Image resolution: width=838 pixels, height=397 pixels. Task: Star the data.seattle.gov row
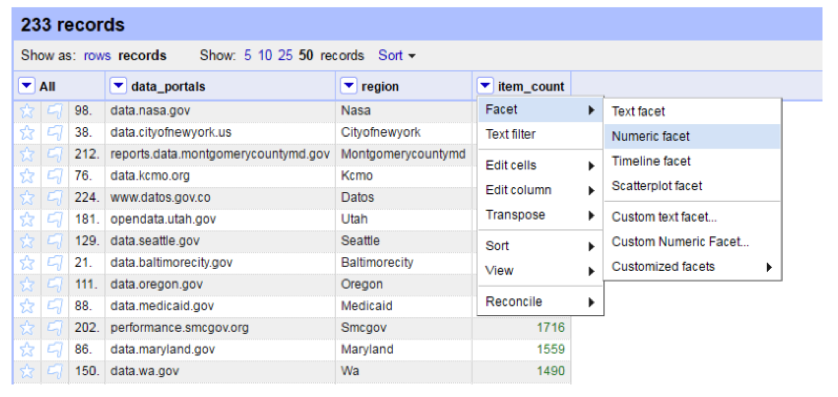coord(27,241)
